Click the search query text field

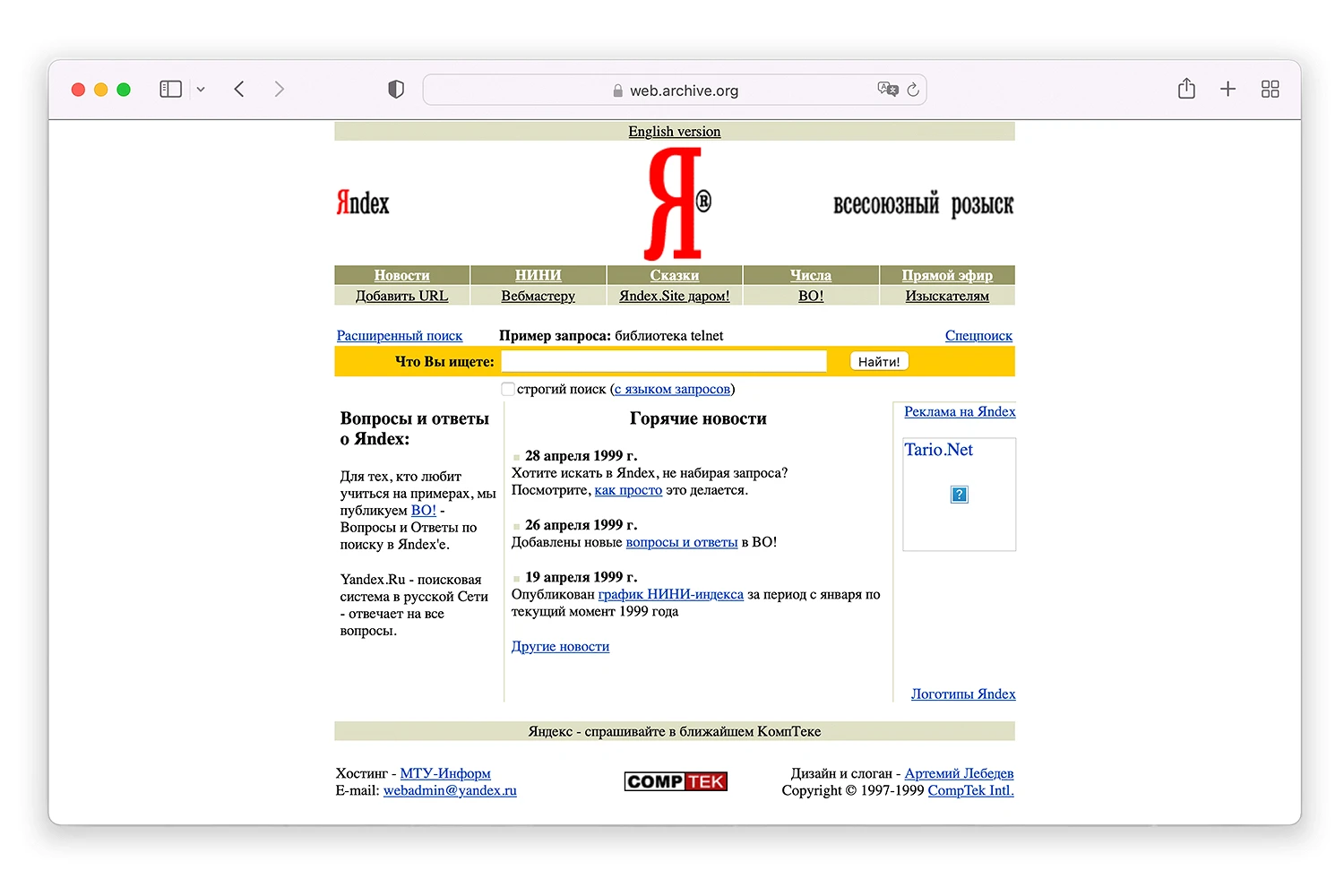pyautogui.click(x=664, y=361)
